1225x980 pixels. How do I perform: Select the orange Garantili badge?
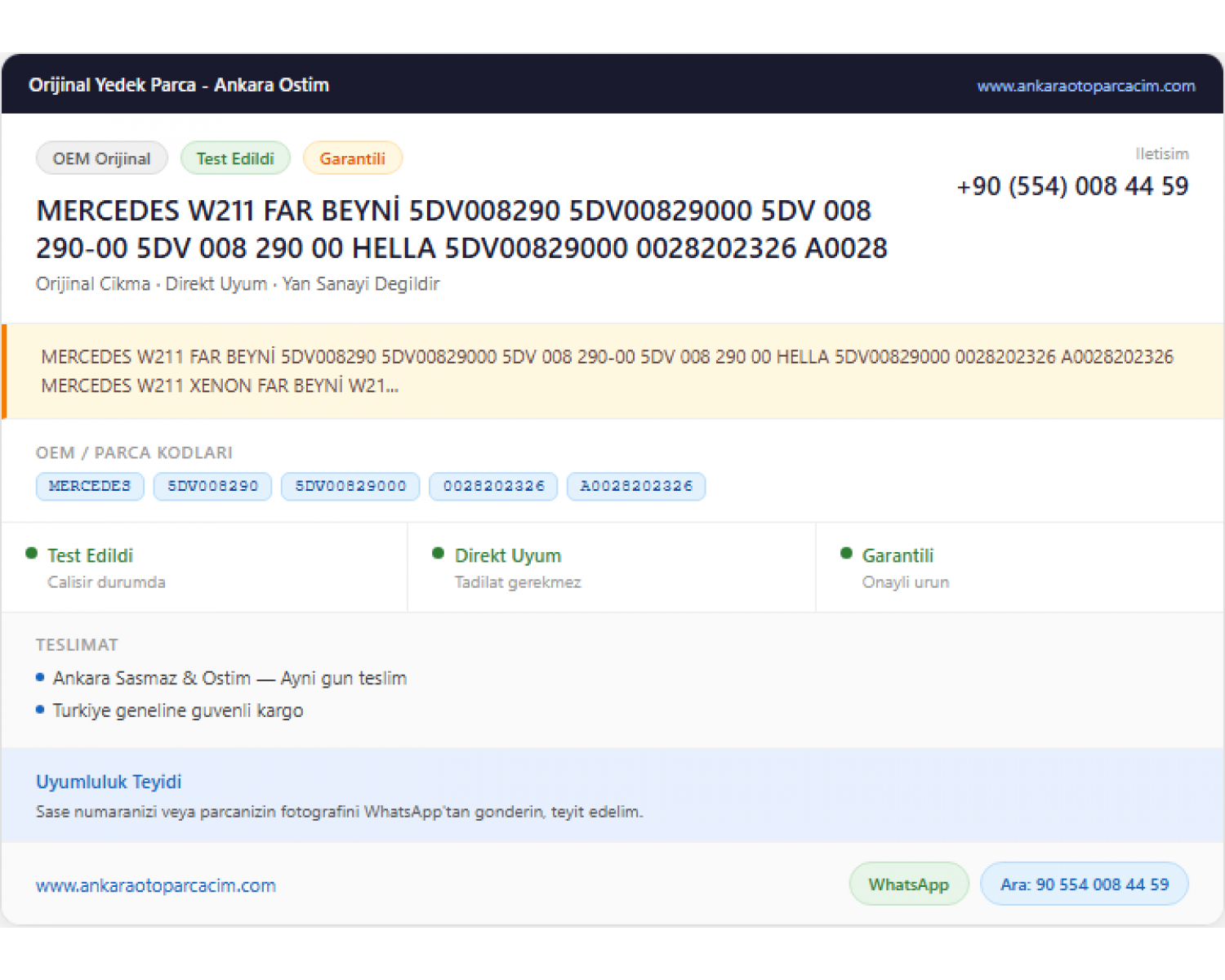[353, 158]
